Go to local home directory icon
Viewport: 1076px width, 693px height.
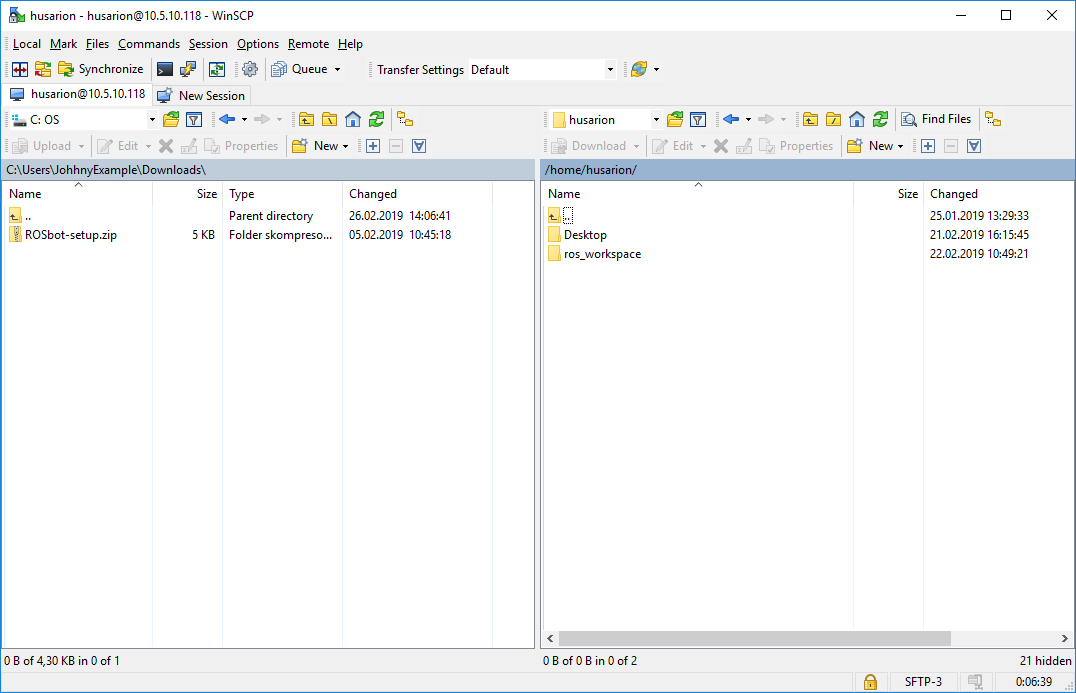tap(353, 119)
